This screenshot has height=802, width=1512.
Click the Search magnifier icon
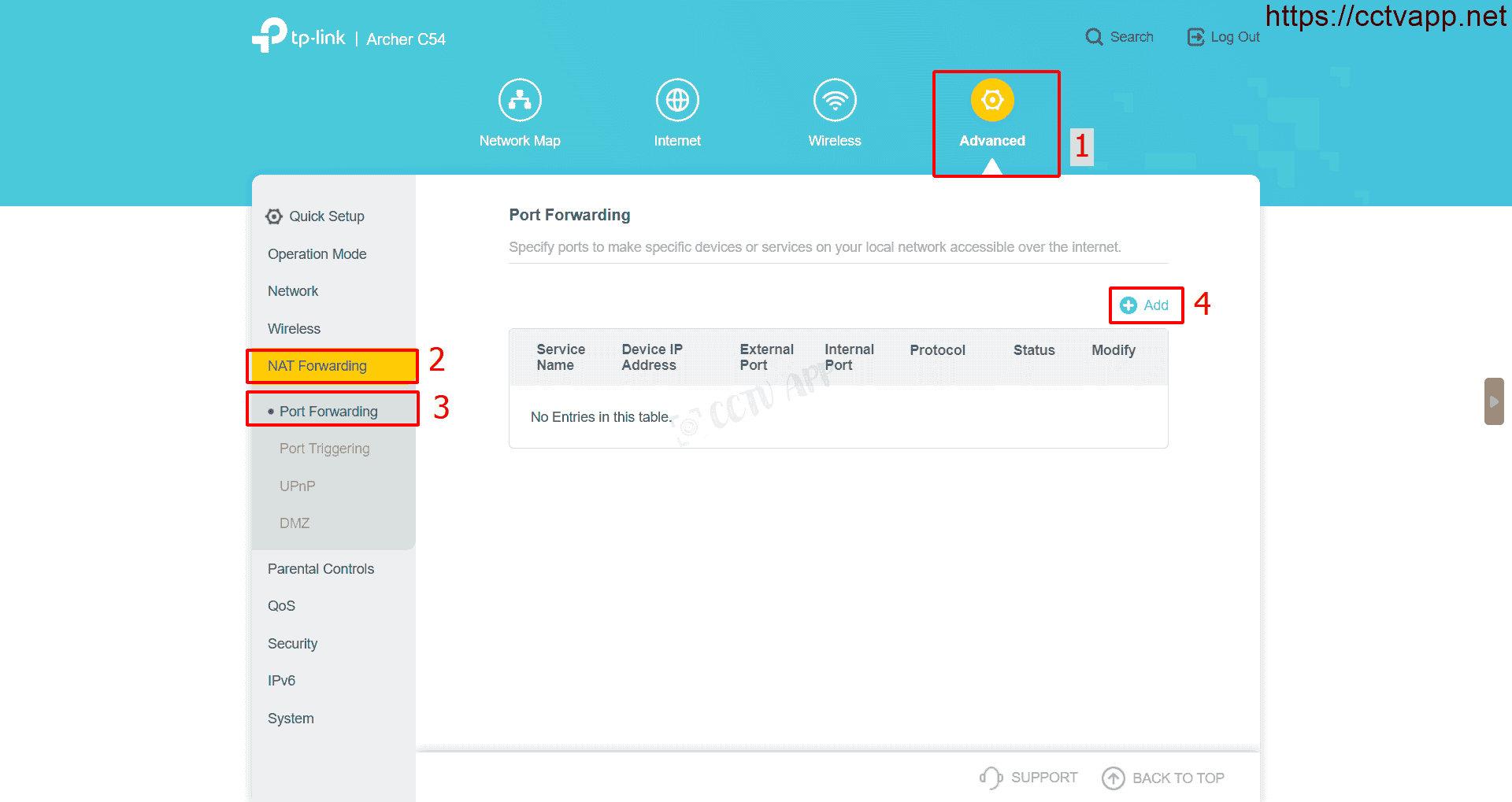coord(1094,37)
